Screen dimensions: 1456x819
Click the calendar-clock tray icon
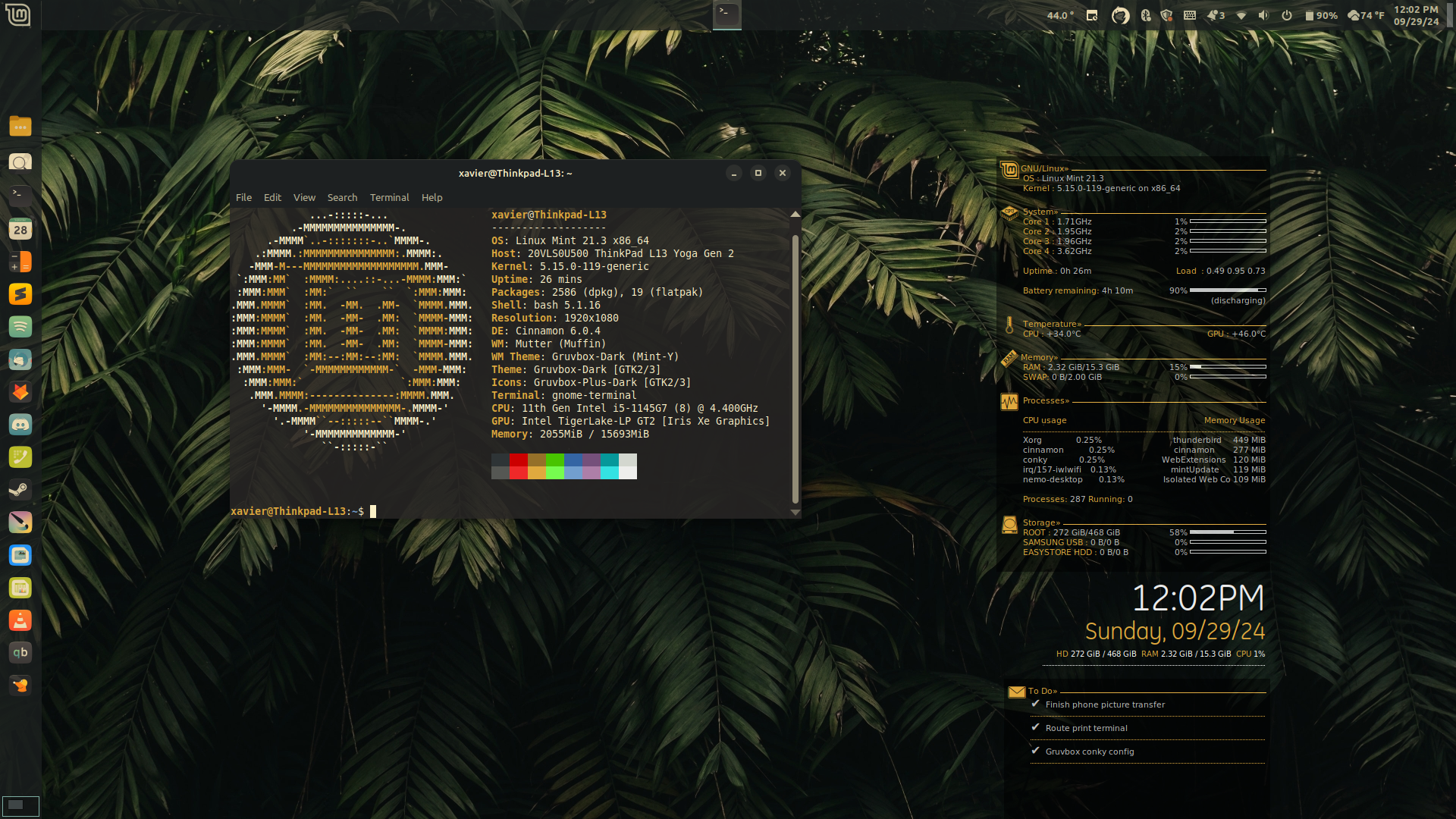pos(1092,15)
